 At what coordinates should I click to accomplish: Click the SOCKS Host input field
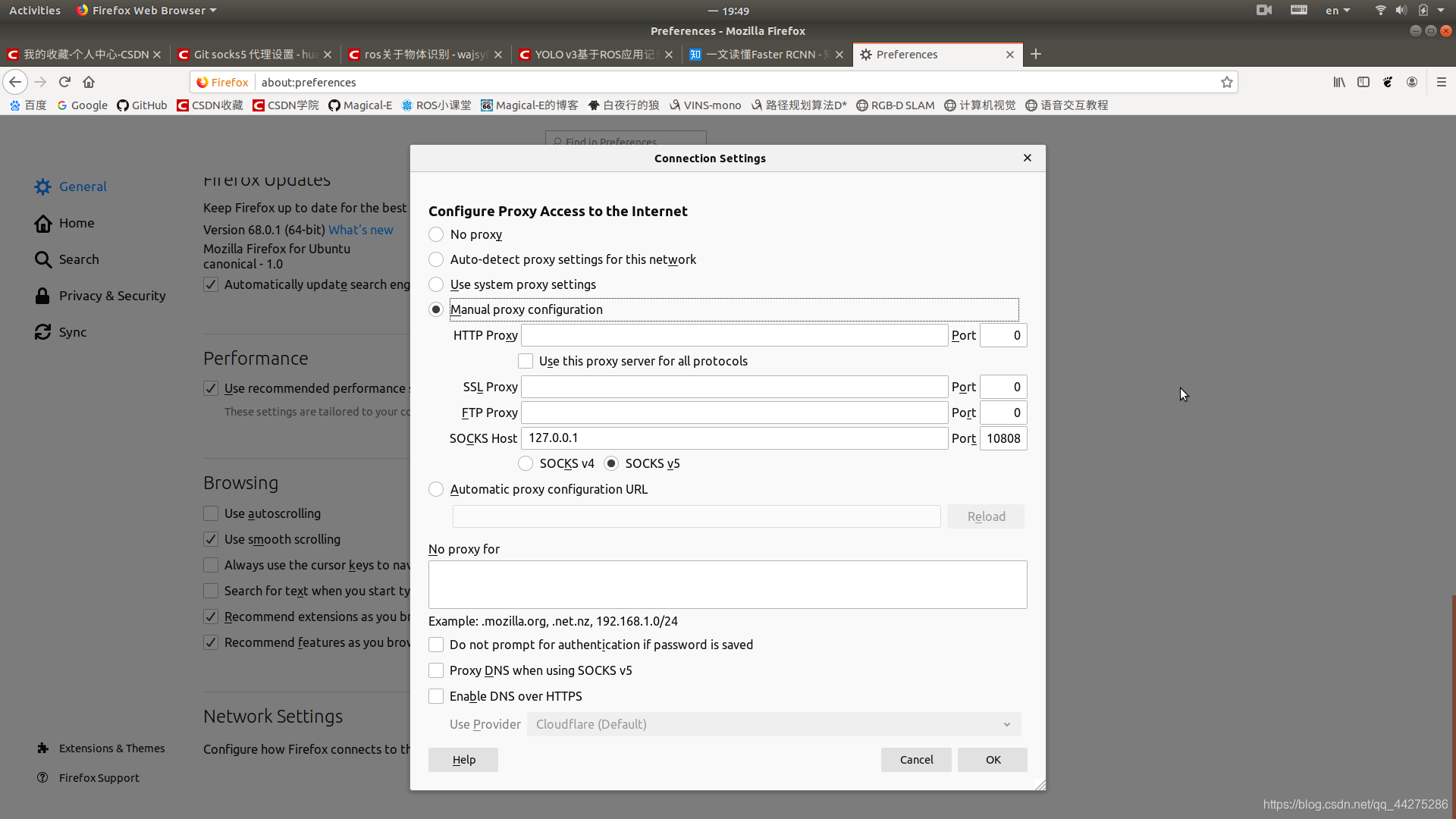[734, 437]
